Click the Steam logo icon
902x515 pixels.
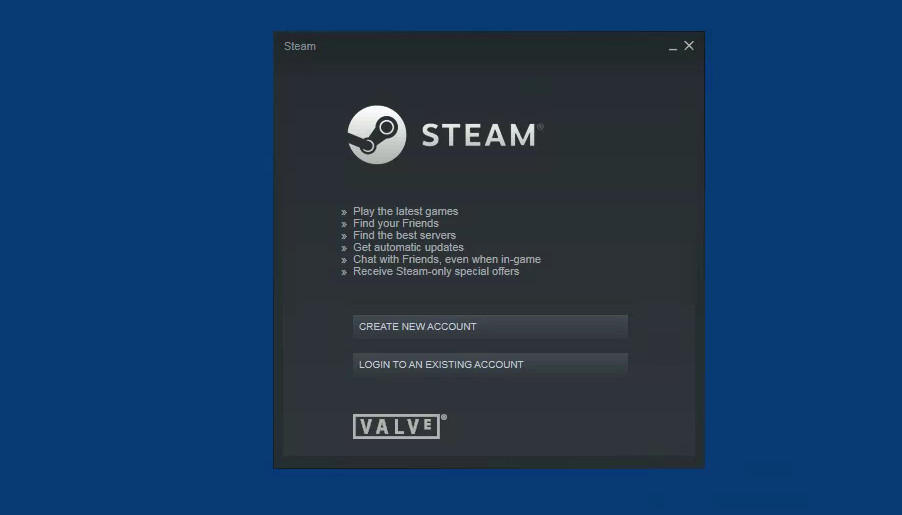[377, 135]
